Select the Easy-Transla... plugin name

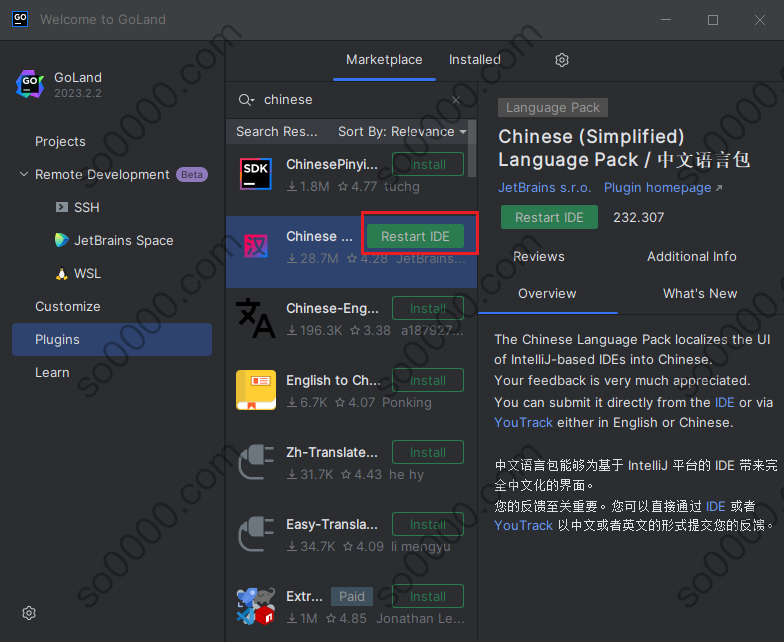[x=332, y=524]
